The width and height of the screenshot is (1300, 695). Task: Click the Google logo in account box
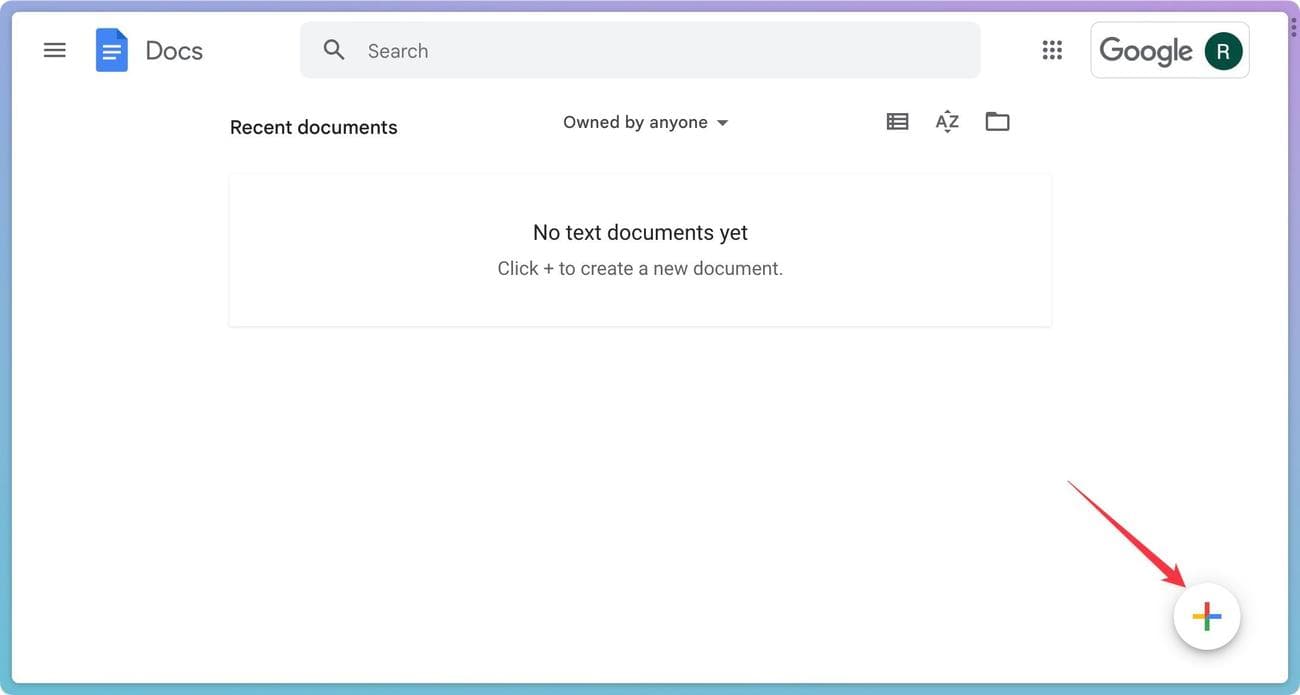tap(1146, 51)
